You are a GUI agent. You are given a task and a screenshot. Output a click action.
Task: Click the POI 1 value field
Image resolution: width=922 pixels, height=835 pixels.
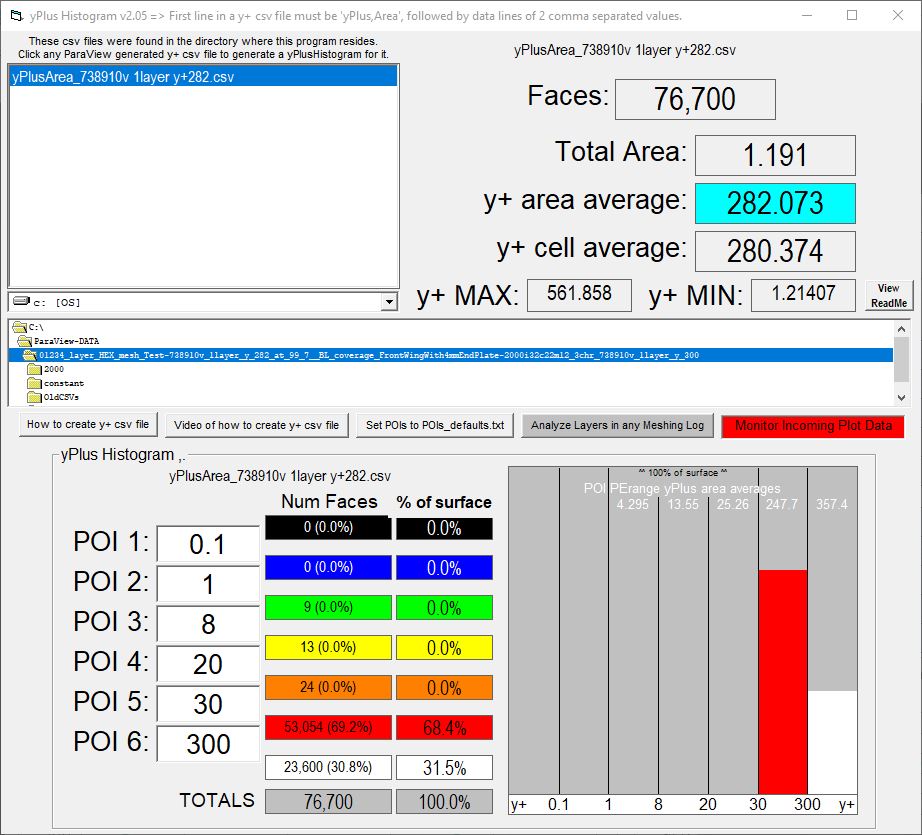208,544
